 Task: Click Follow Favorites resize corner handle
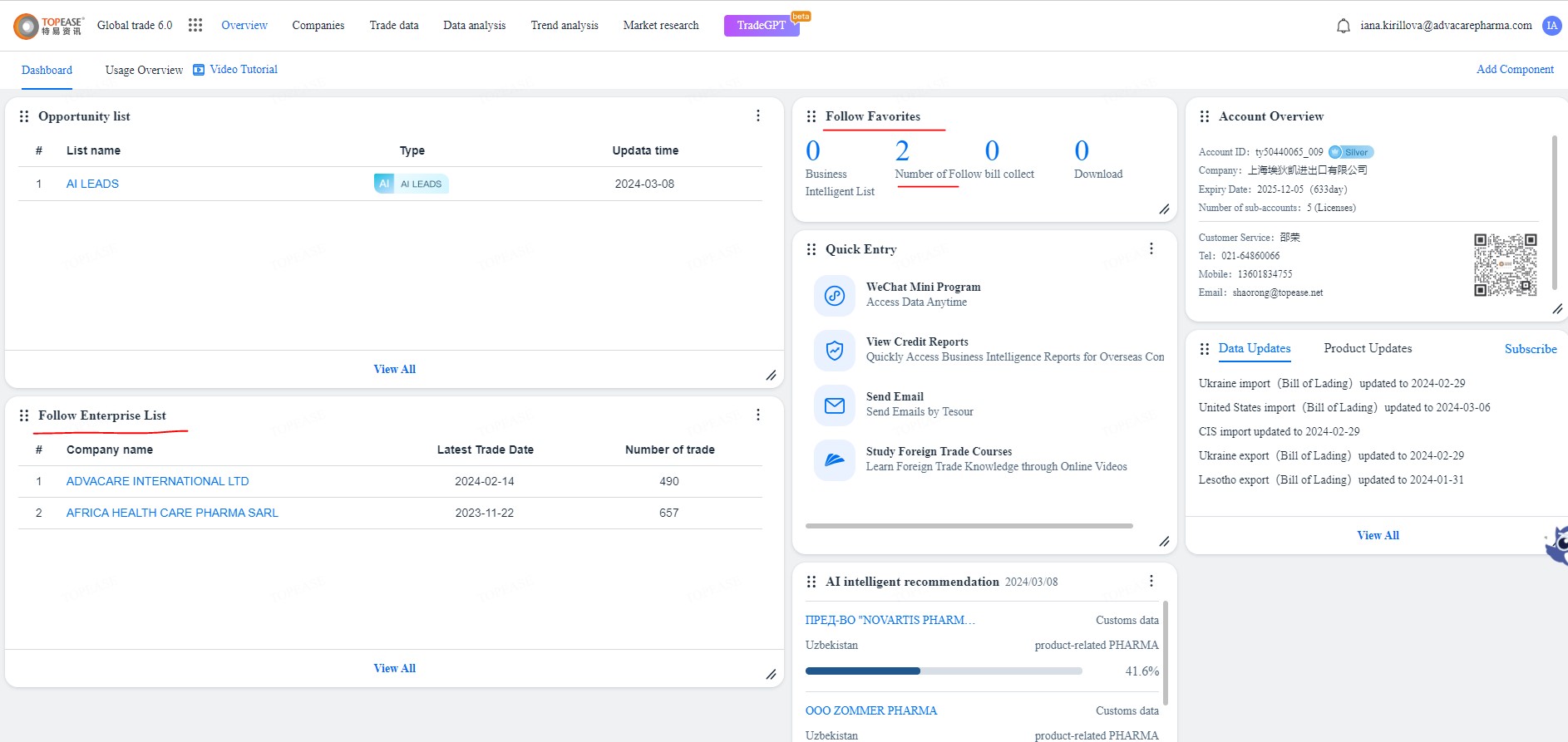click(1165, 209)
